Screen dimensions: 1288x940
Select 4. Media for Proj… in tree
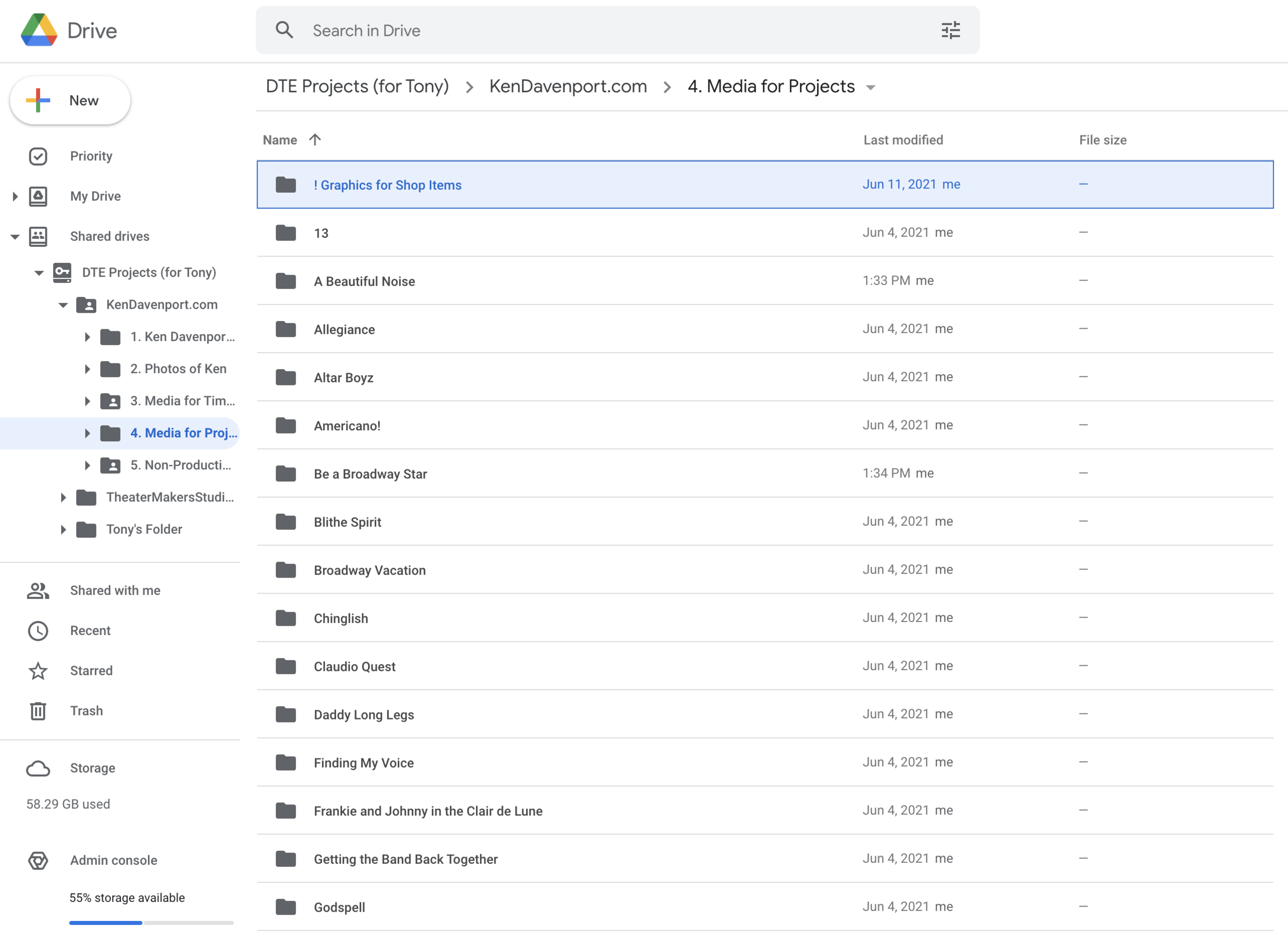click(119, 433)
